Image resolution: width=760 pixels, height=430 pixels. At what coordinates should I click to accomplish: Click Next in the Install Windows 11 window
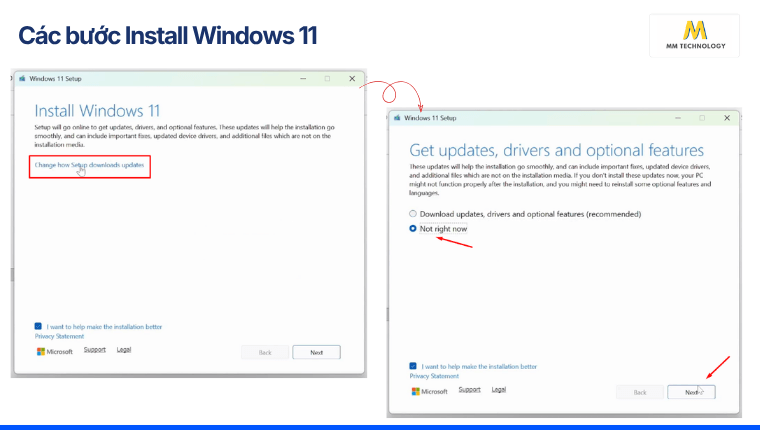tap(317, 352)
